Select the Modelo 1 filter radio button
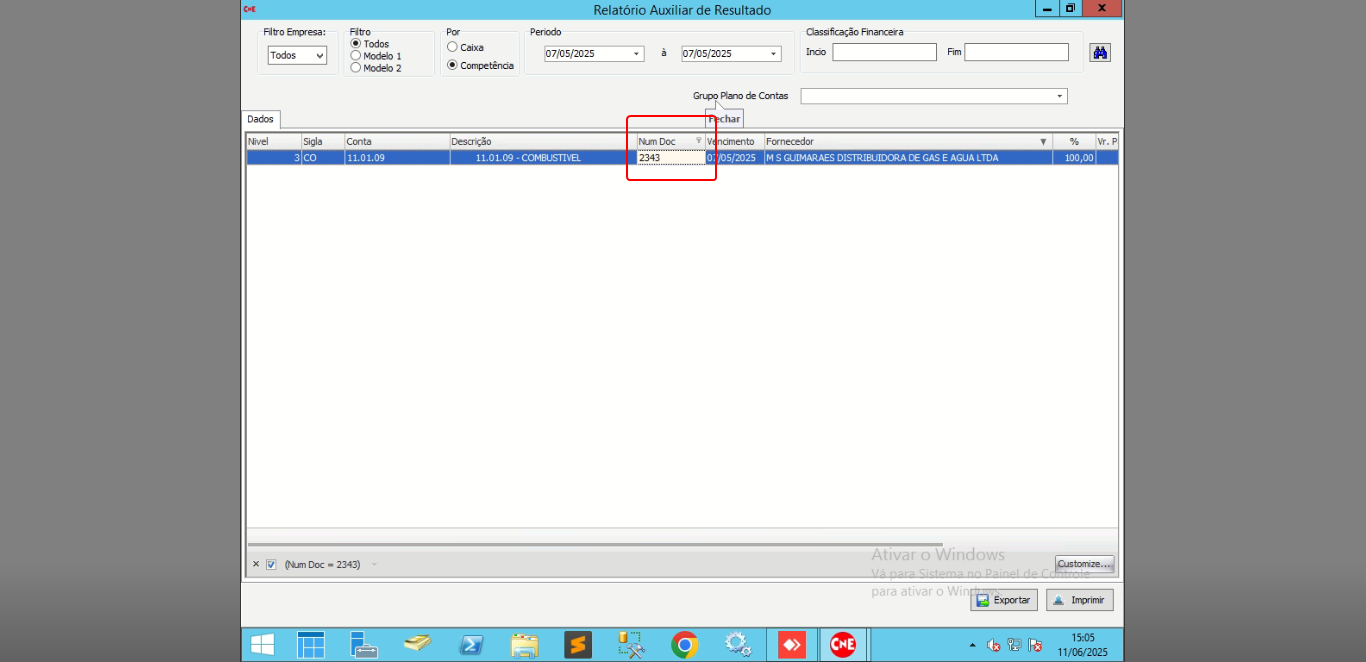The image size is (1366, 662). click(356, 56)
